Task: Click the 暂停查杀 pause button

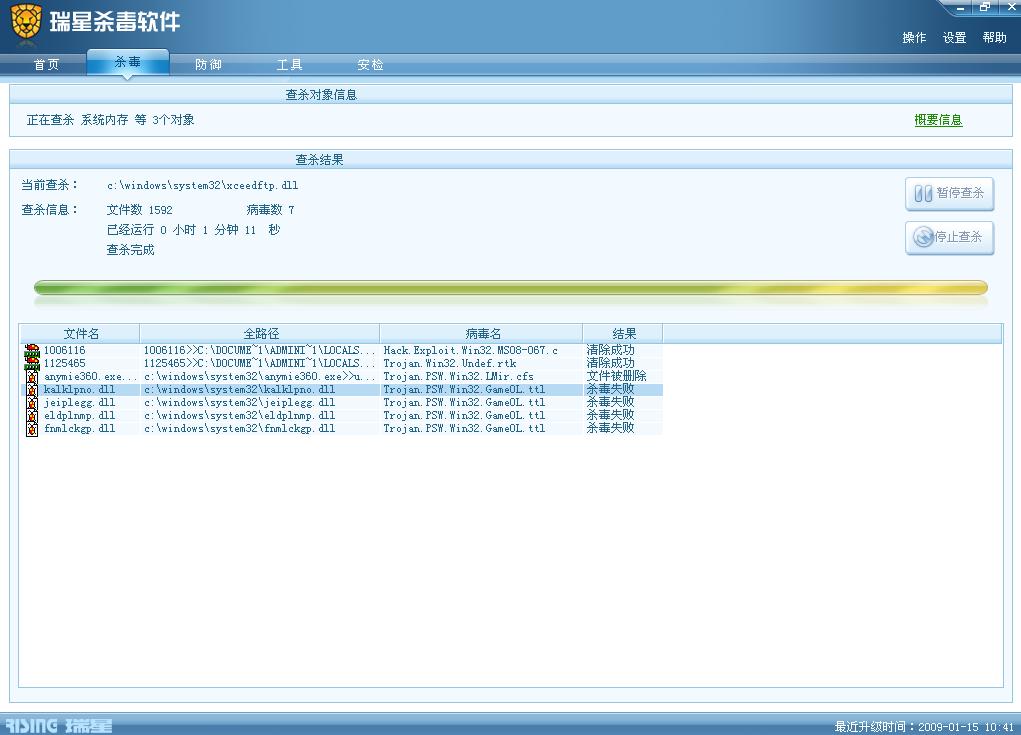Action: (949, 193)
